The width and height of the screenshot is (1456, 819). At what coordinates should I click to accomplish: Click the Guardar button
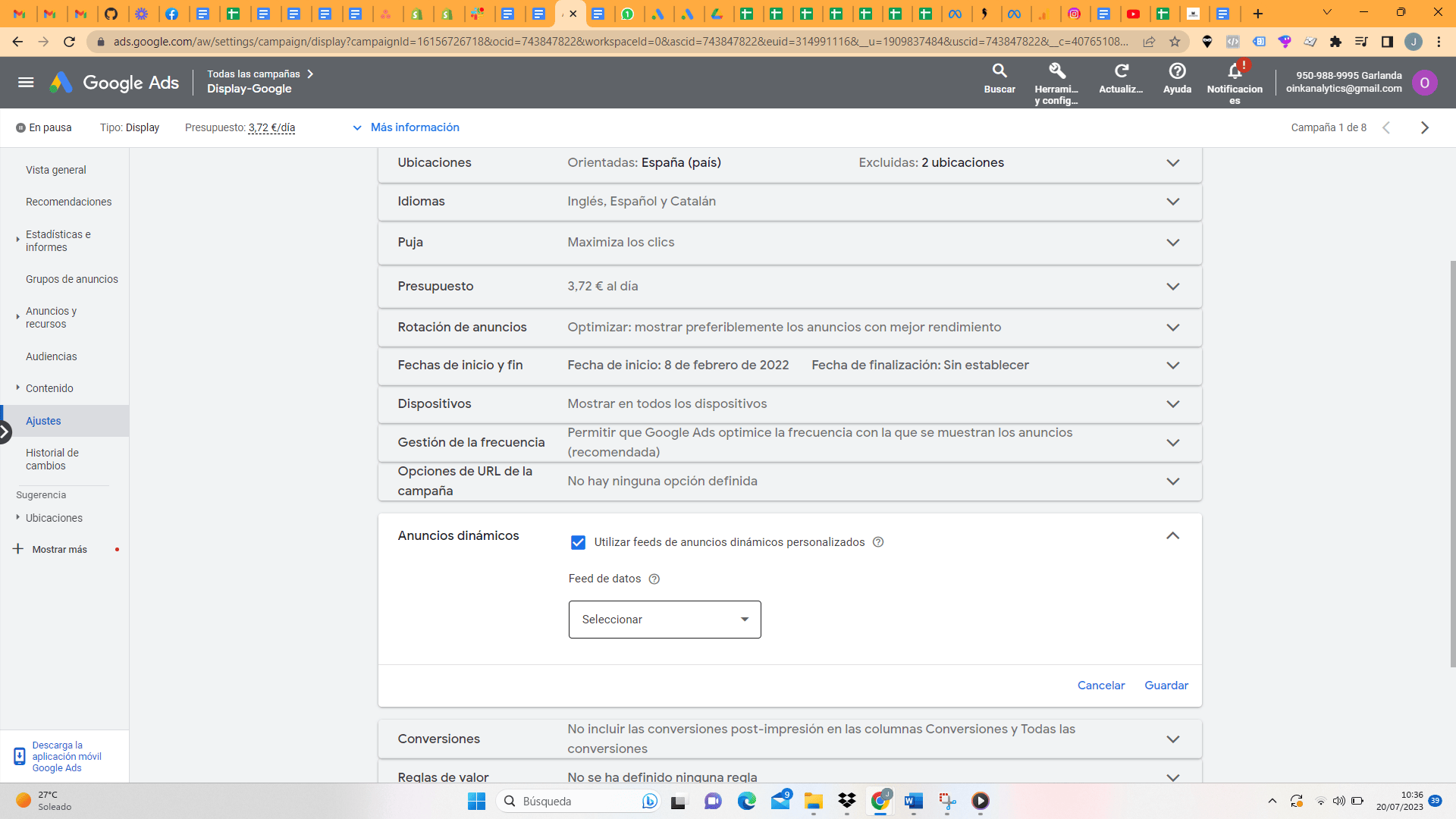[x=1166, y=685]
